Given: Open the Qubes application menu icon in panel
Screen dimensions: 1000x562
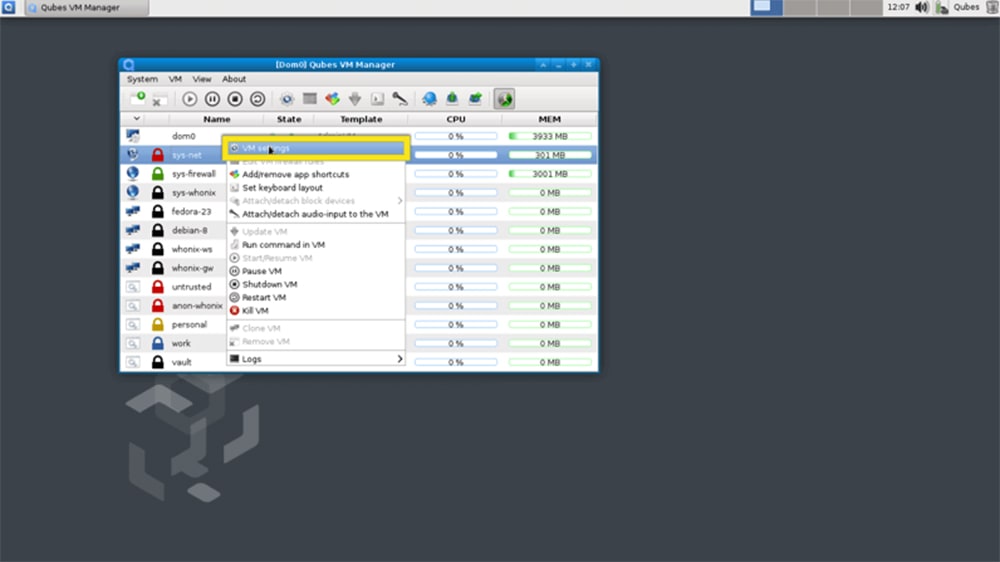Looking at the screenshot, I should tap(8, 8).
